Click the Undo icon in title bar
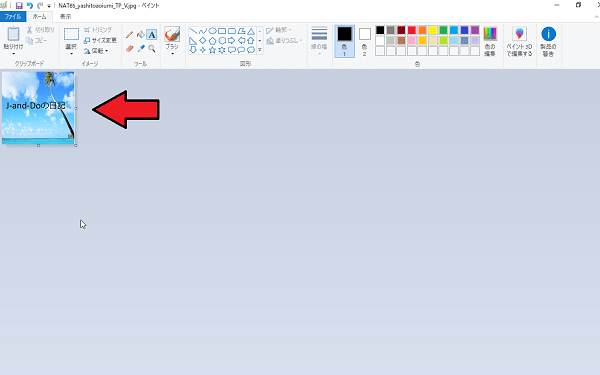 (x=29, y=6)
